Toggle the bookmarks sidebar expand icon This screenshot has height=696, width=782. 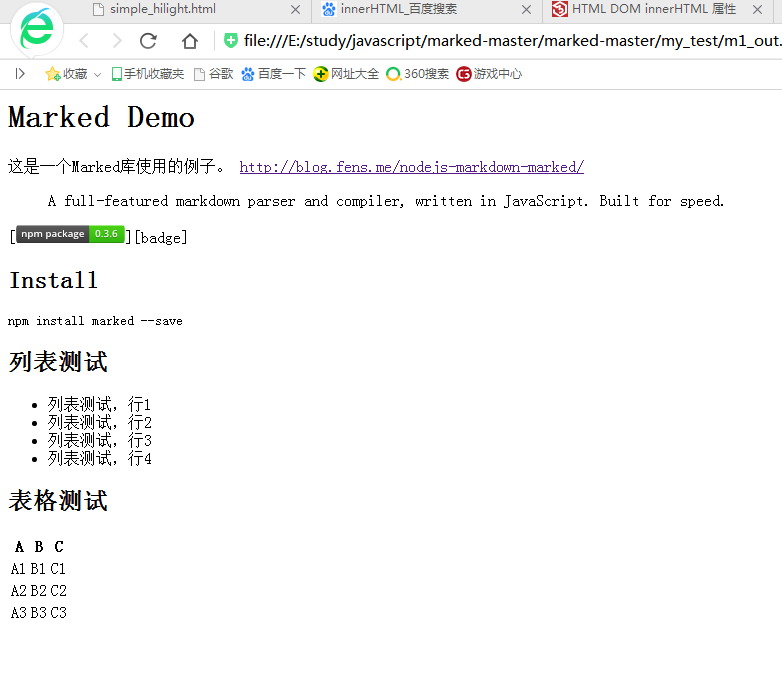pos(20,74)
